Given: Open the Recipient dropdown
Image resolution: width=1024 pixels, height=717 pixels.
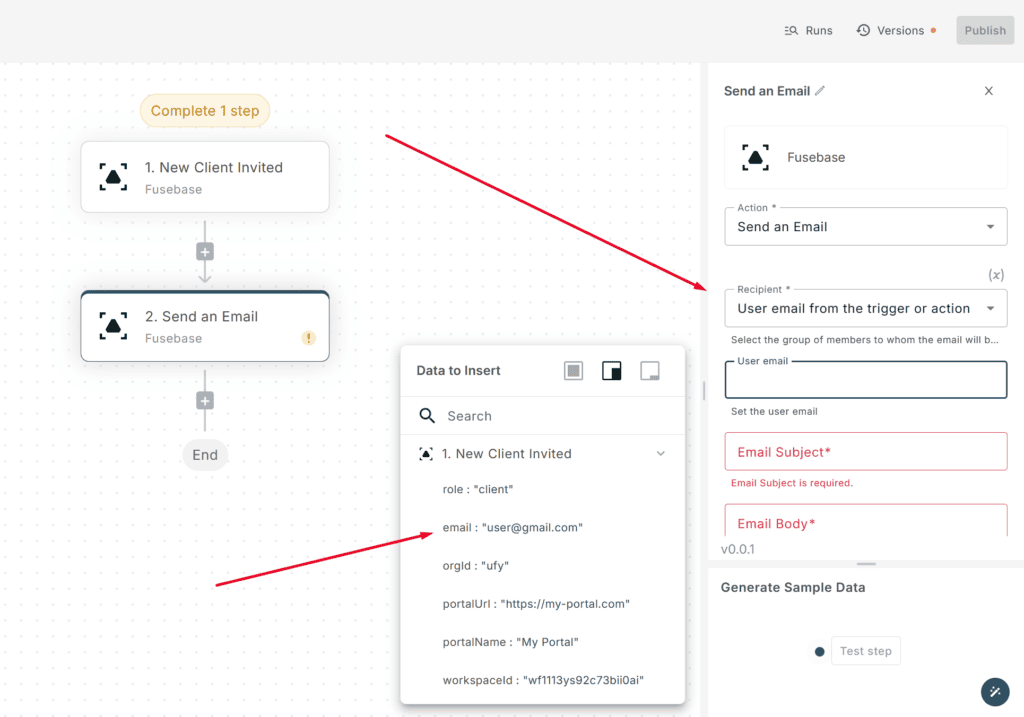Looking at the screenshot, I should (865, 308).
